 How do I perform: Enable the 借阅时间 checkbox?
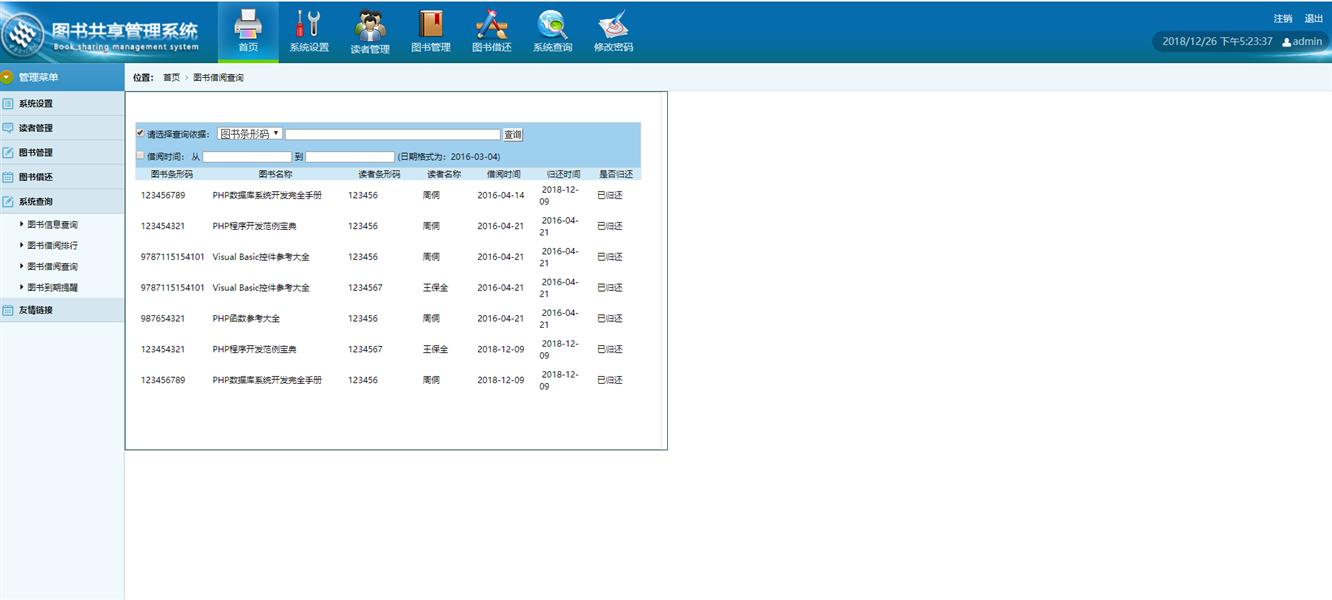tap(140, 156)
